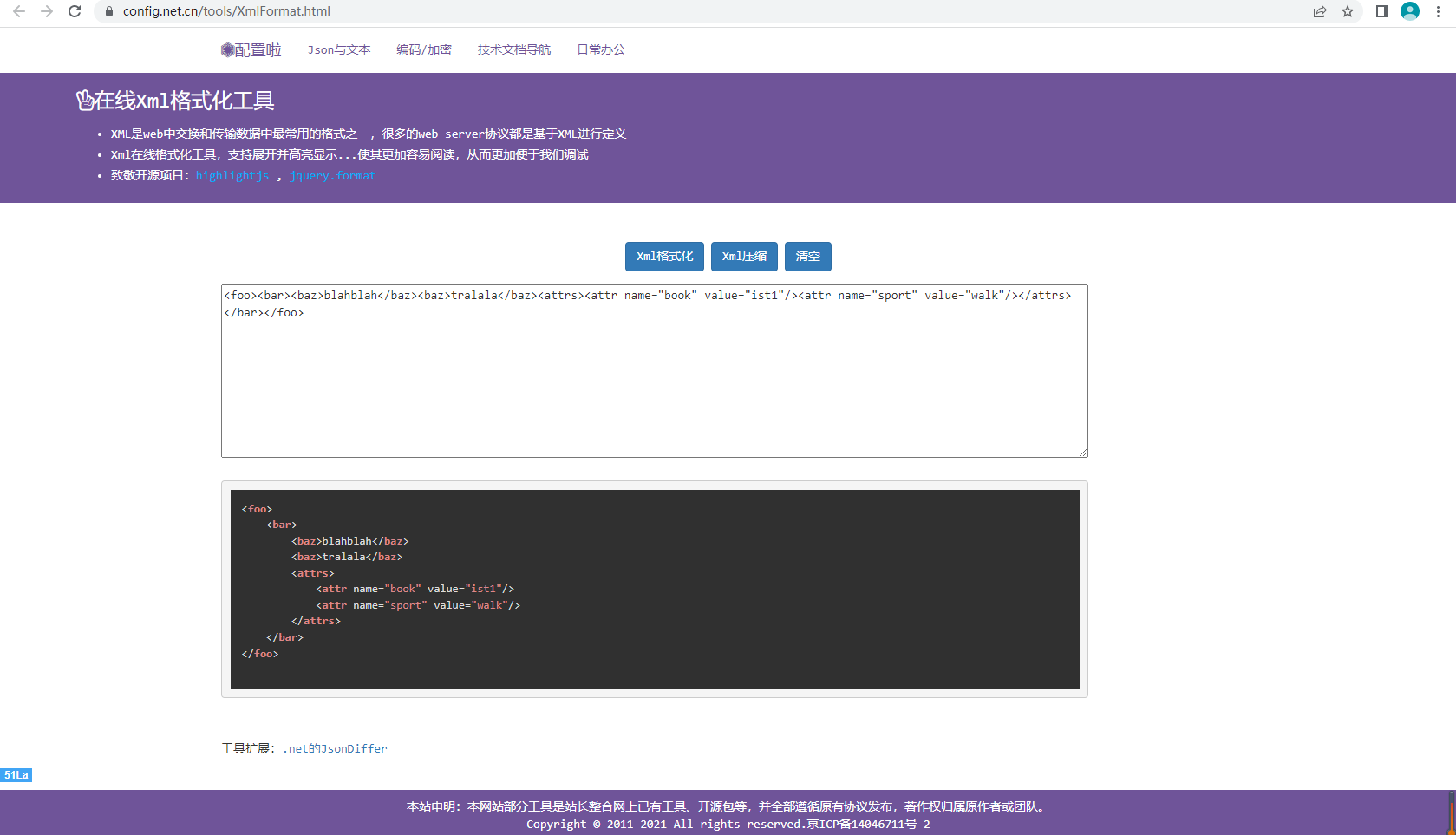Click the Xml格式化 button
Image resolution: width=1456 pixels, height=835 pixels.
pyautogui.click(x=664, y=257)
